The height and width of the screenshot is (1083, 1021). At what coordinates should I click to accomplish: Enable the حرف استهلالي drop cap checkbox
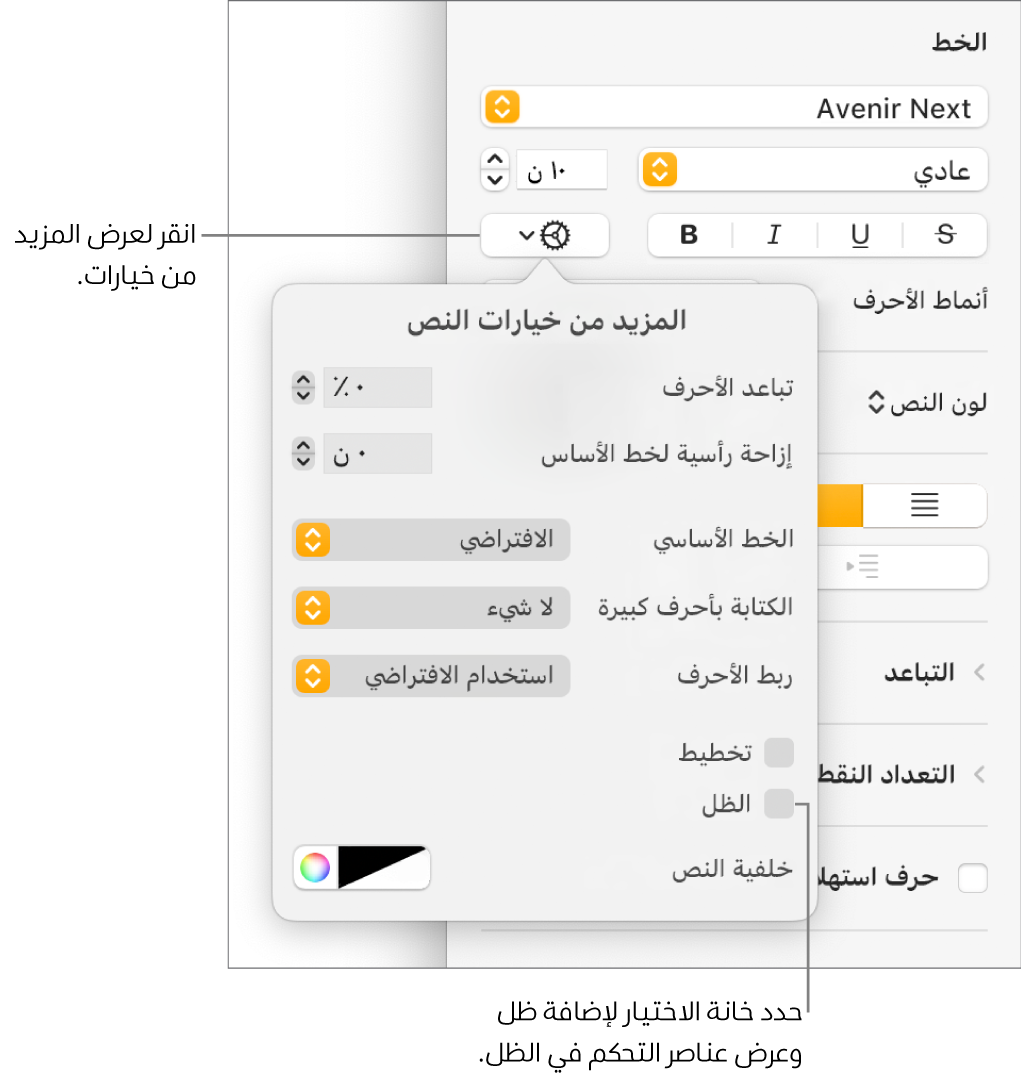pyautogui.click(x=973, y=878)
